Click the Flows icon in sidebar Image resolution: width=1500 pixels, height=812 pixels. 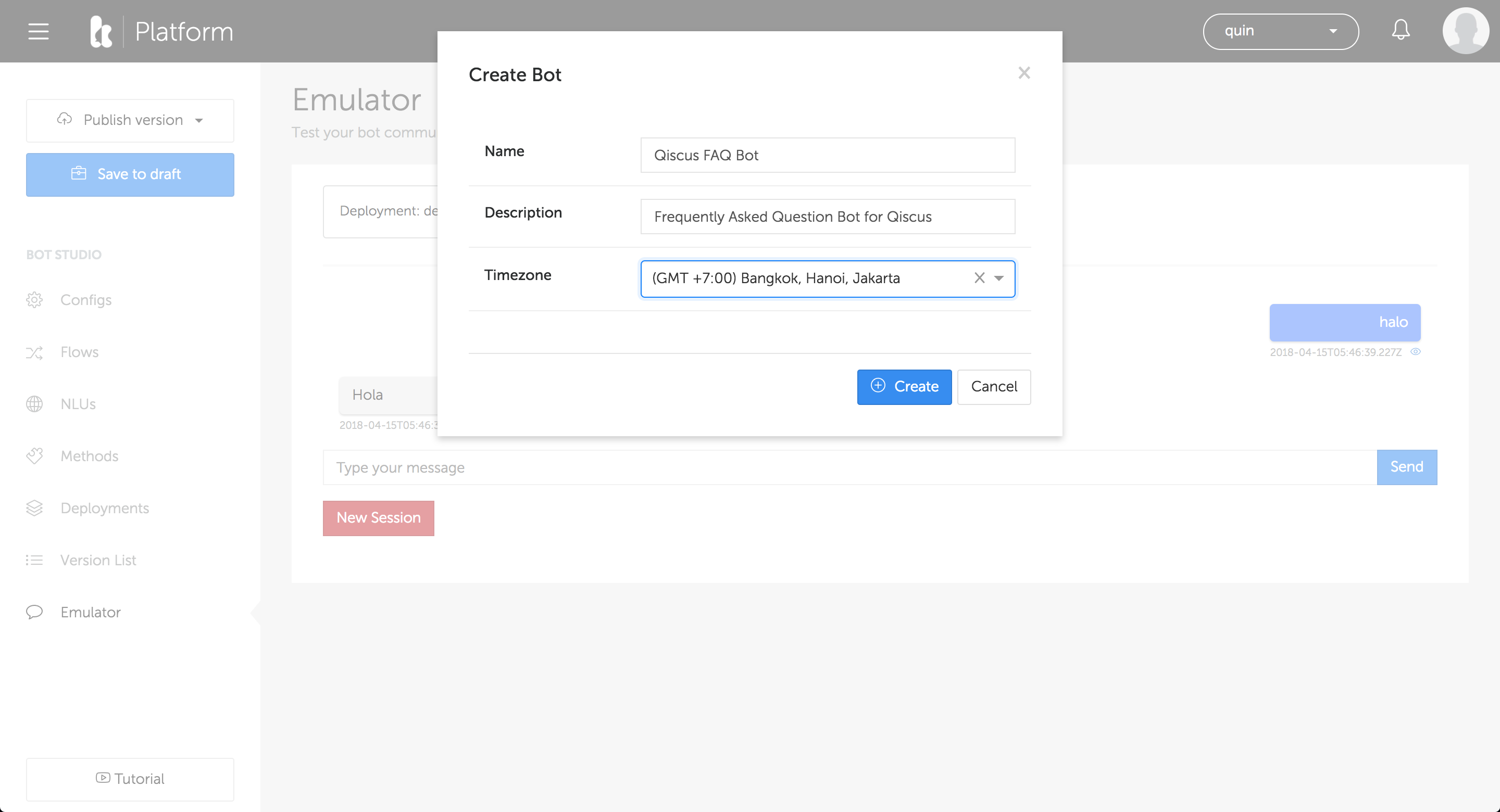[x=35, y=351]
